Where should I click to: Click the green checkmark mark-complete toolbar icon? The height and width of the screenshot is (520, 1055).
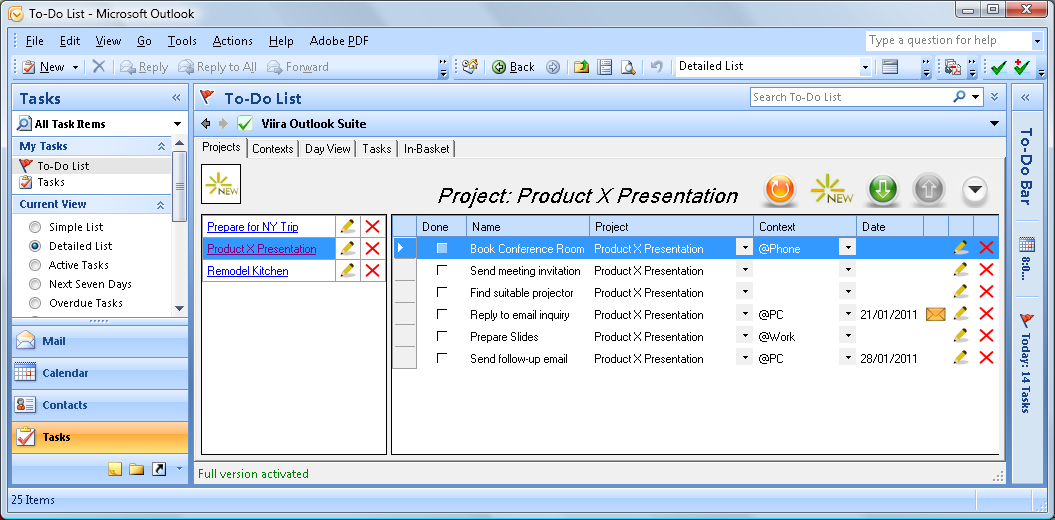(x=999, y=67)
